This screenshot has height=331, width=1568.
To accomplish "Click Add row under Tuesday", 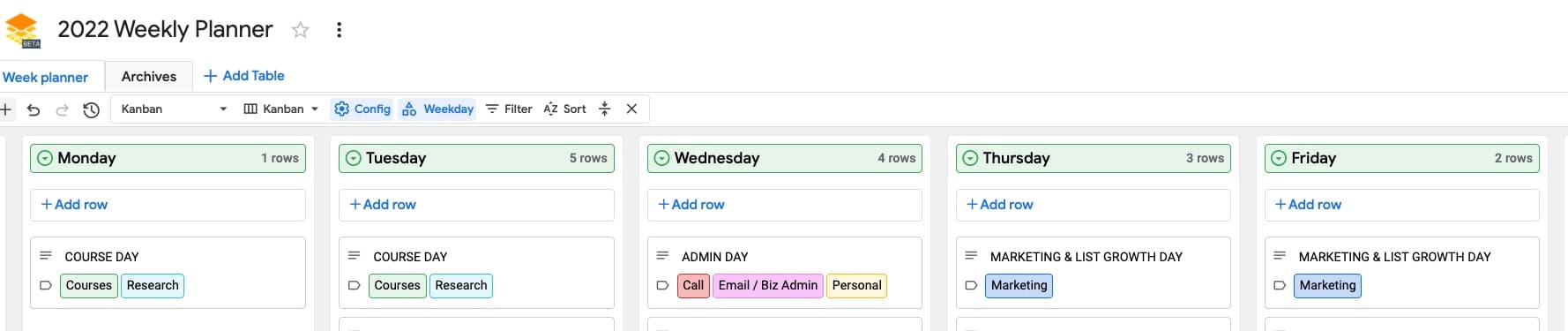I will (x=476, y=205).
